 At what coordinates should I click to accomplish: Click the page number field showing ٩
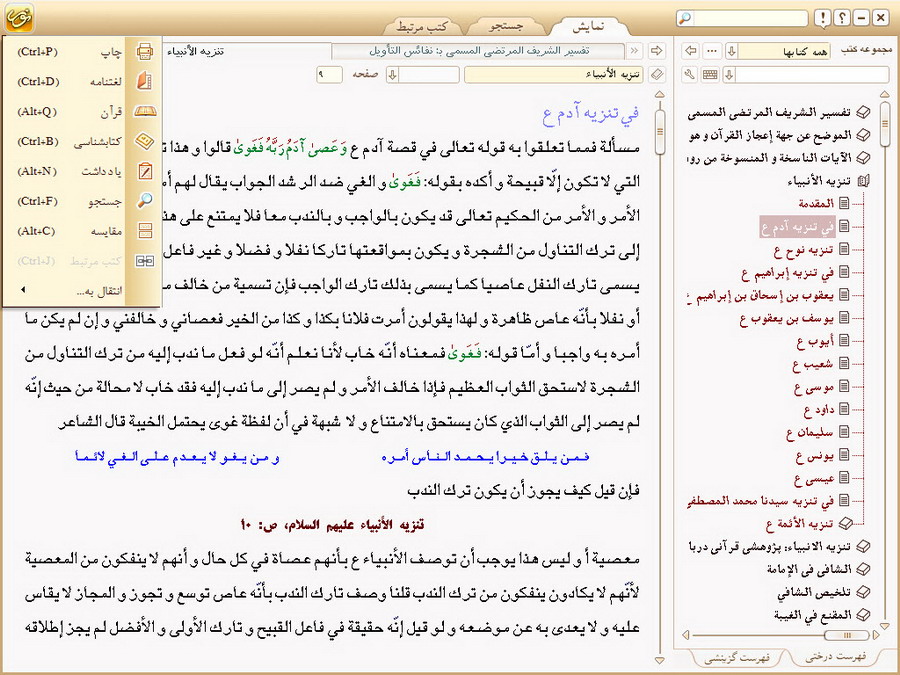pyautogui.click(x=329, y=75)
